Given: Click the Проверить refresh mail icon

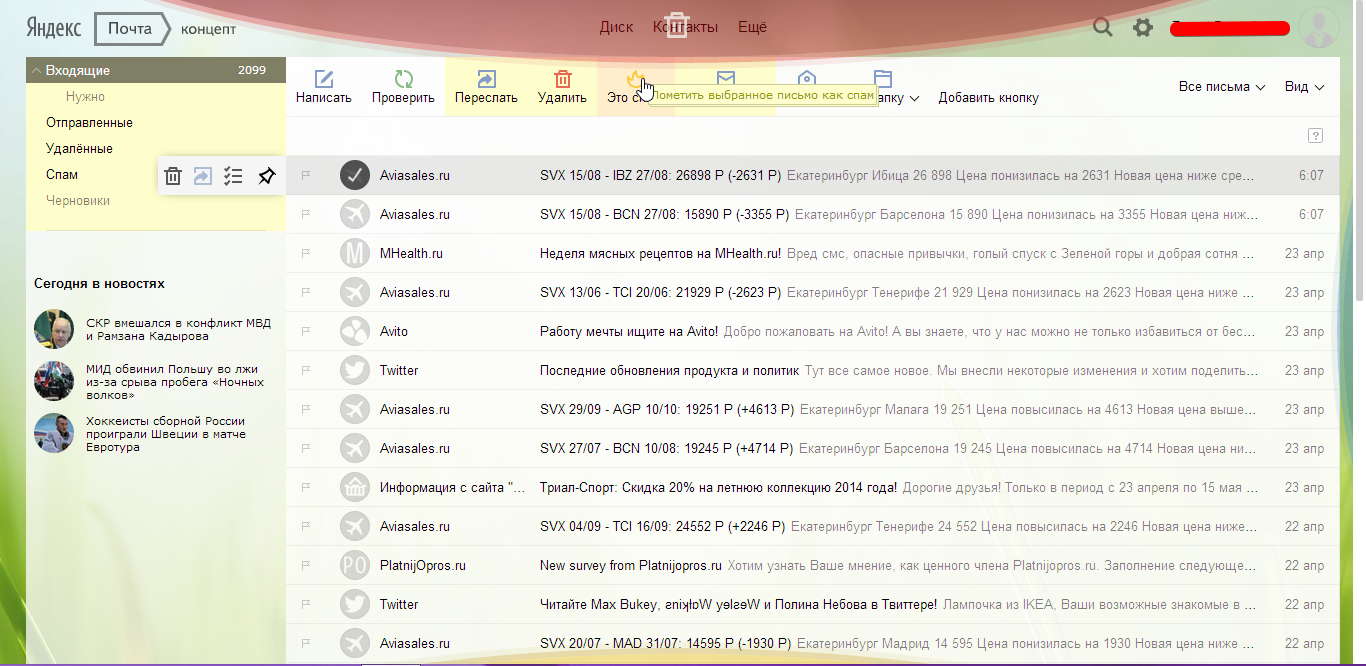Looking at the screenshot, I should click(x=403, y=79).
